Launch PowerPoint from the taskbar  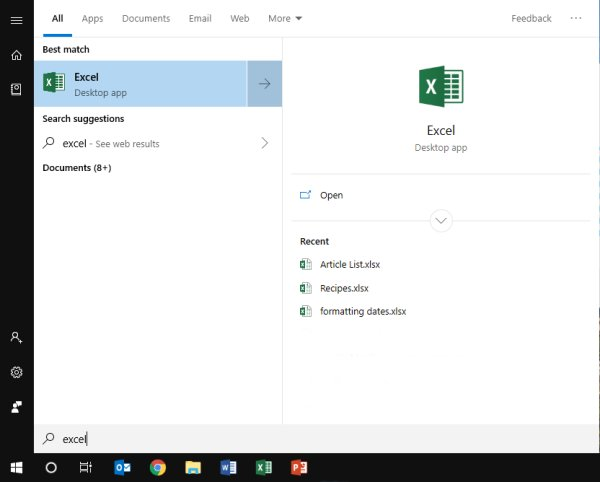click(x=299, y=467)
